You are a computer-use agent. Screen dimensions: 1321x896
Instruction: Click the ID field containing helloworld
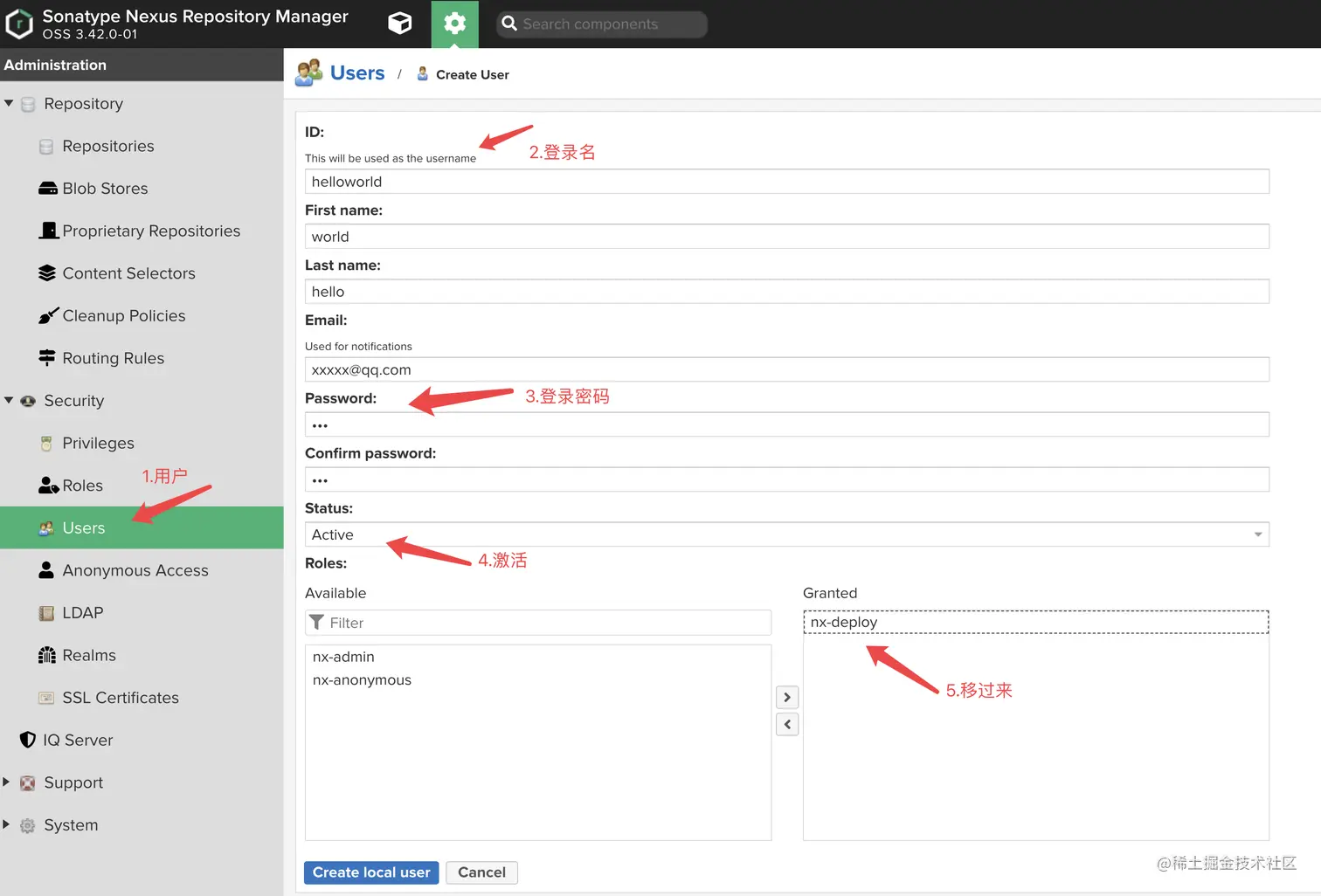point(787,182)
